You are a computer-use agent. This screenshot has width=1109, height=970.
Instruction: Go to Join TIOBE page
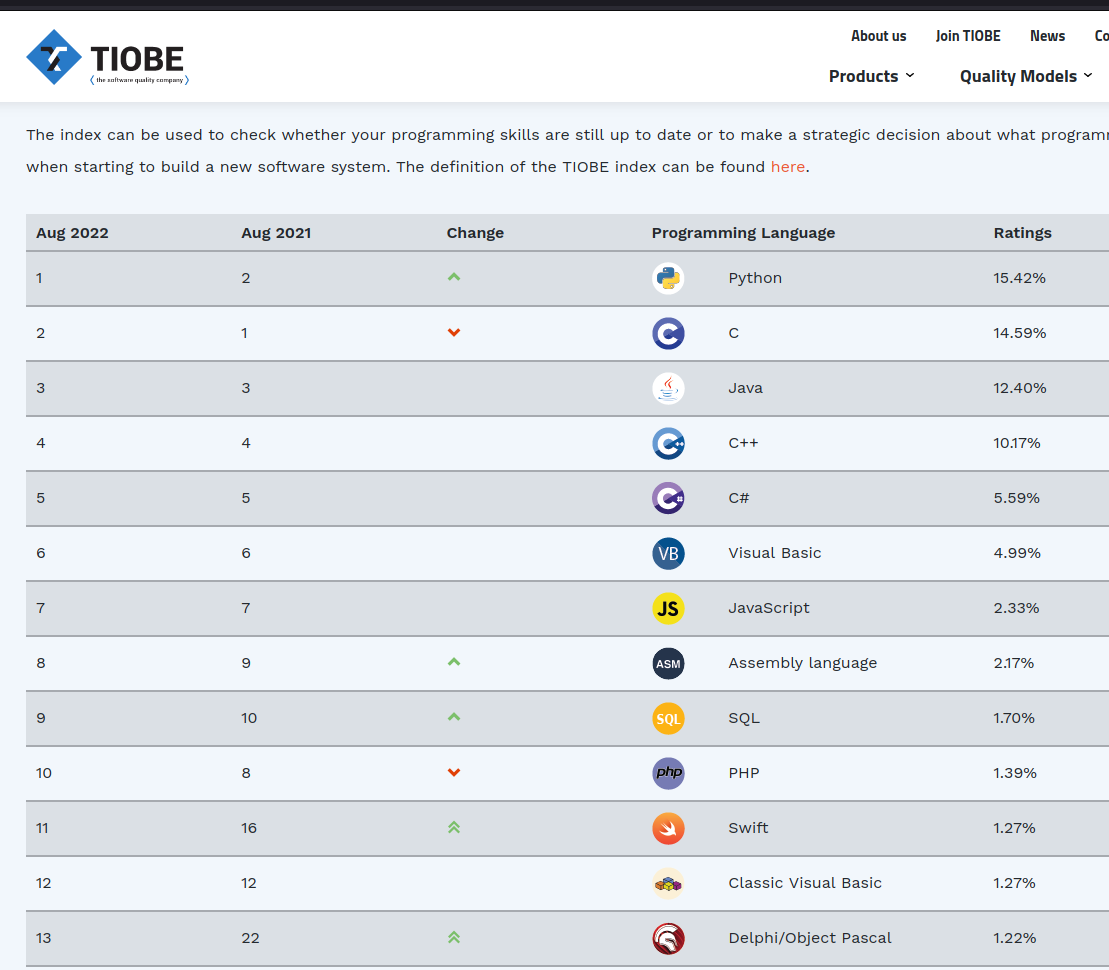pos(968,36)
